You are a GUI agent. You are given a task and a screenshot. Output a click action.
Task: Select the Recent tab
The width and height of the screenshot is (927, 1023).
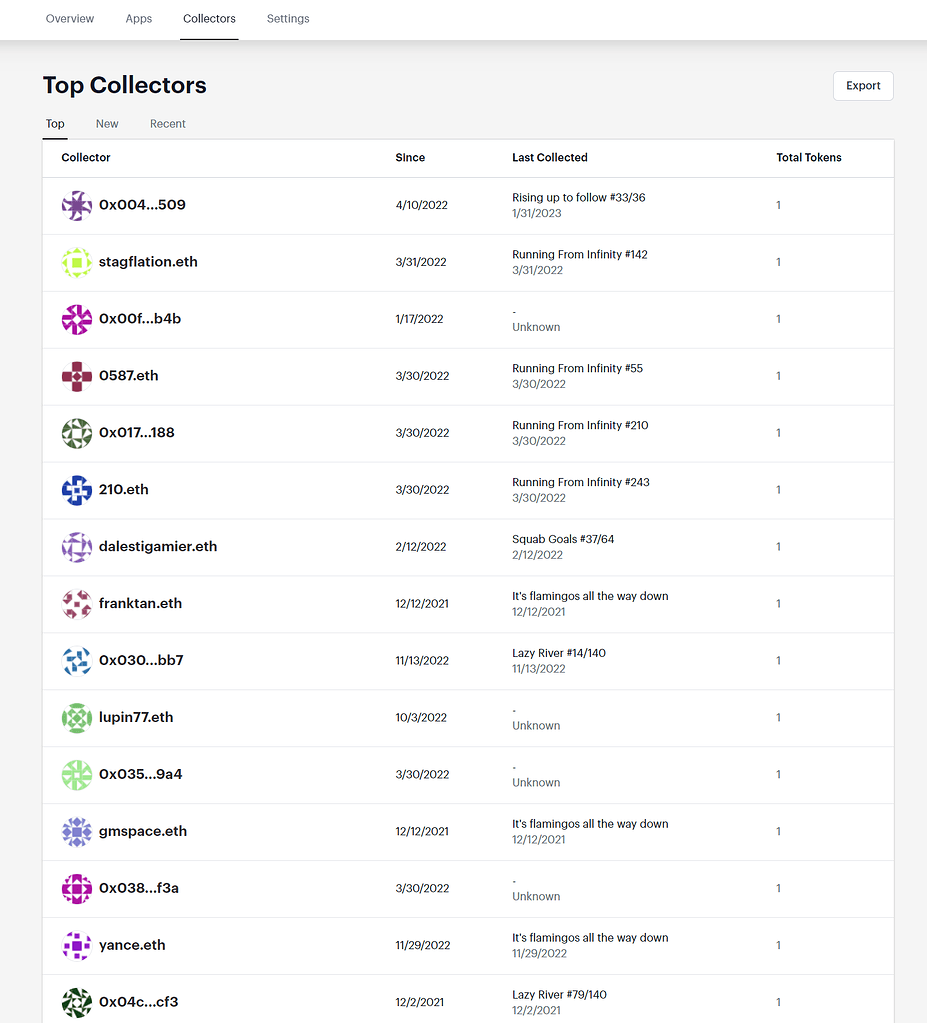(167, 123)
